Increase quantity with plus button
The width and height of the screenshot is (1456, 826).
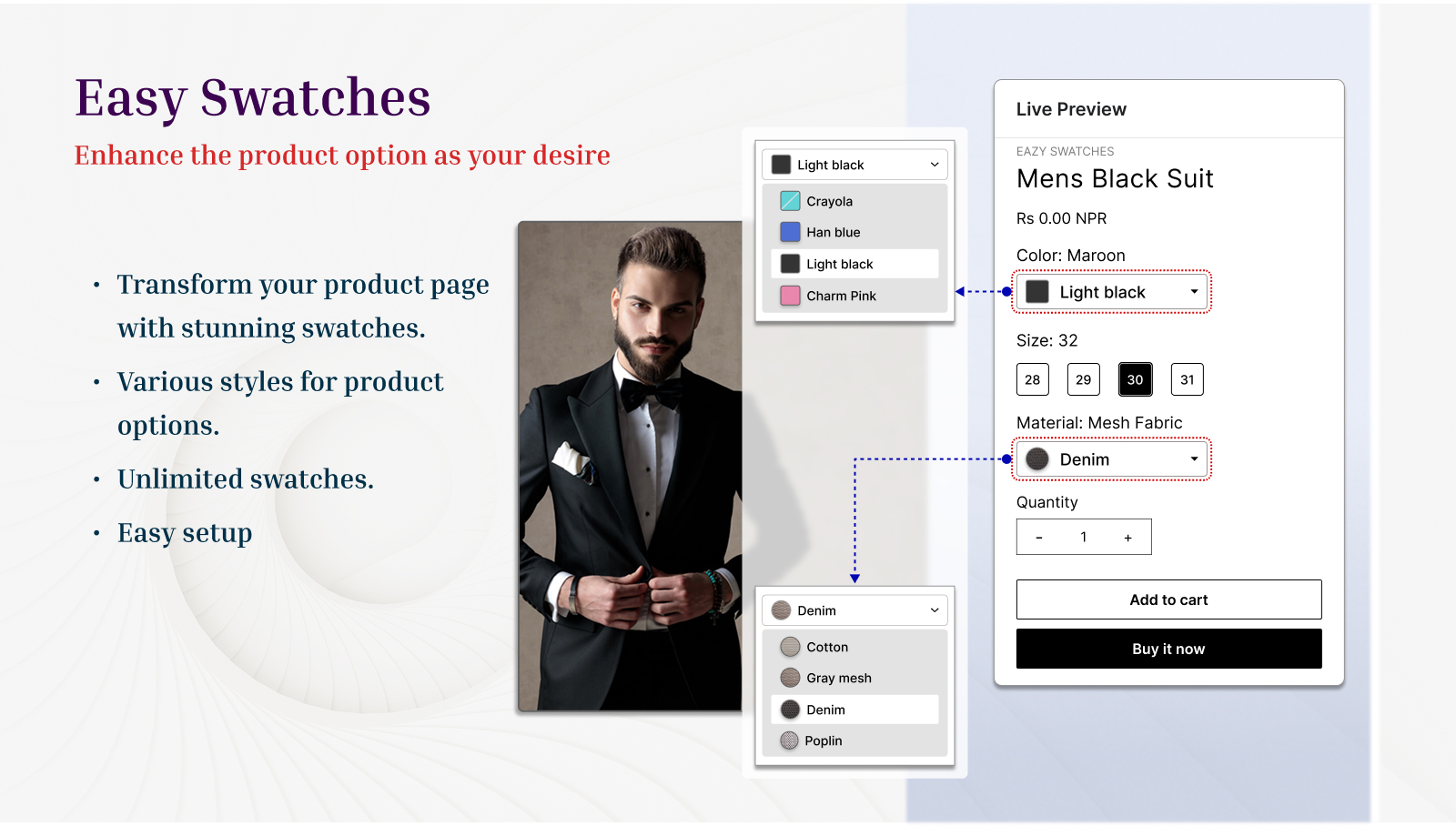1128,538
